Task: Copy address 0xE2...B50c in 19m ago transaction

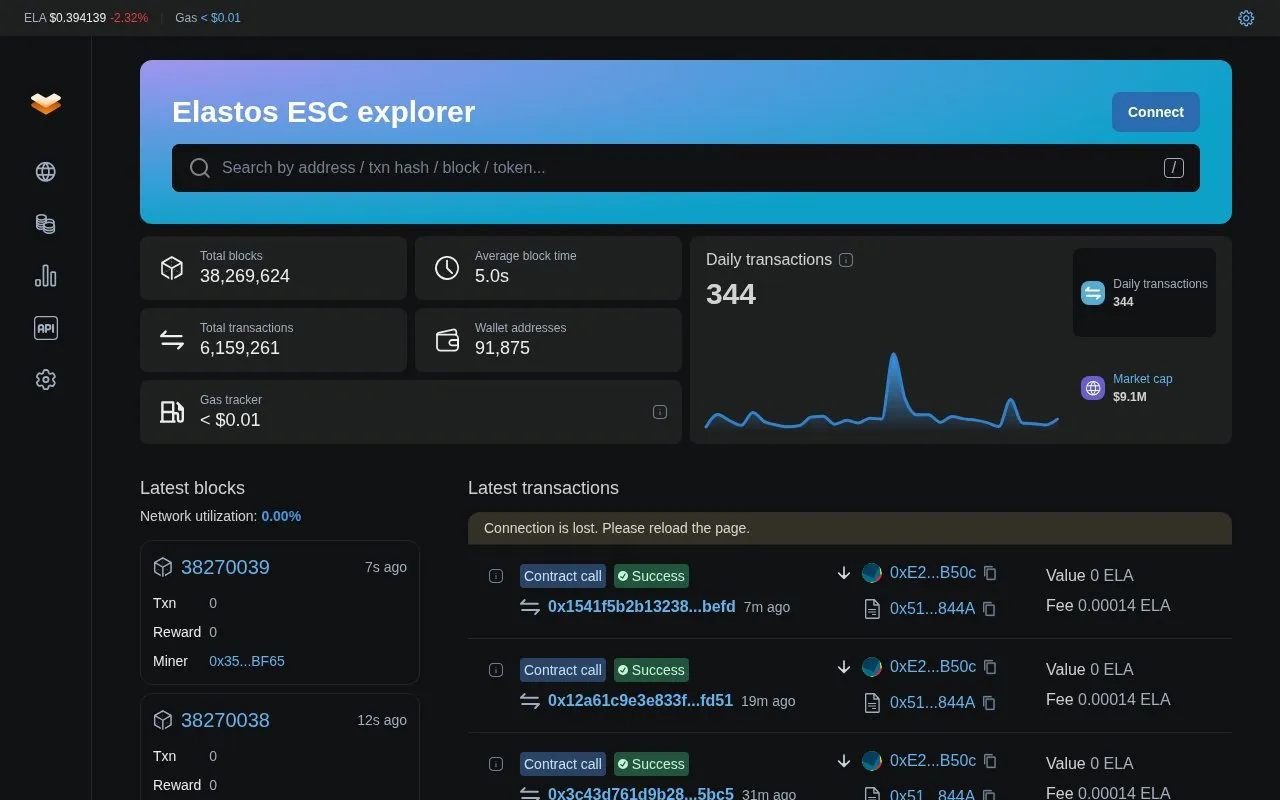Action: pyautogui.click(x=990, y=667)
